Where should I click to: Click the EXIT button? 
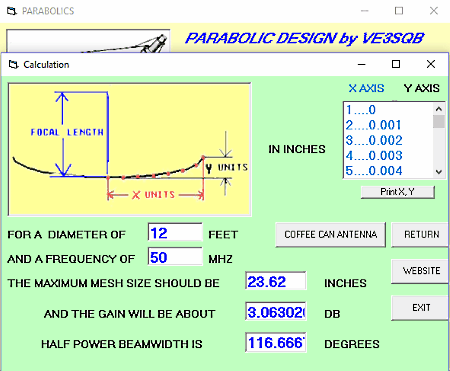420,308
